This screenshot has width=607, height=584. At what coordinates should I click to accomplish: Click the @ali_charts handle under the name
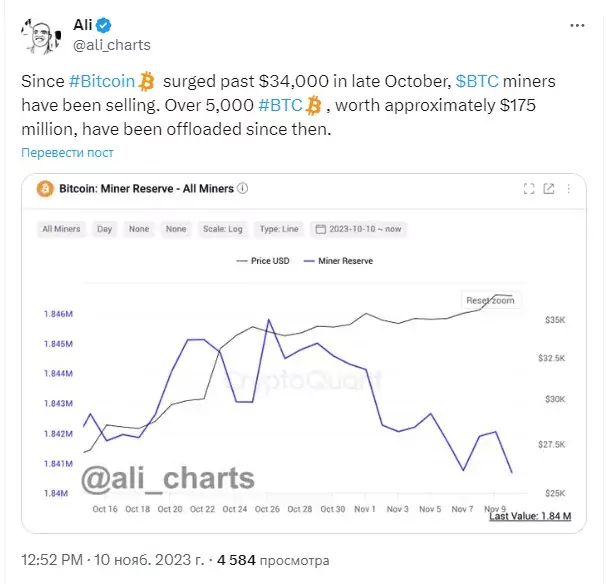pyautogui.click(x=112, y=45)
